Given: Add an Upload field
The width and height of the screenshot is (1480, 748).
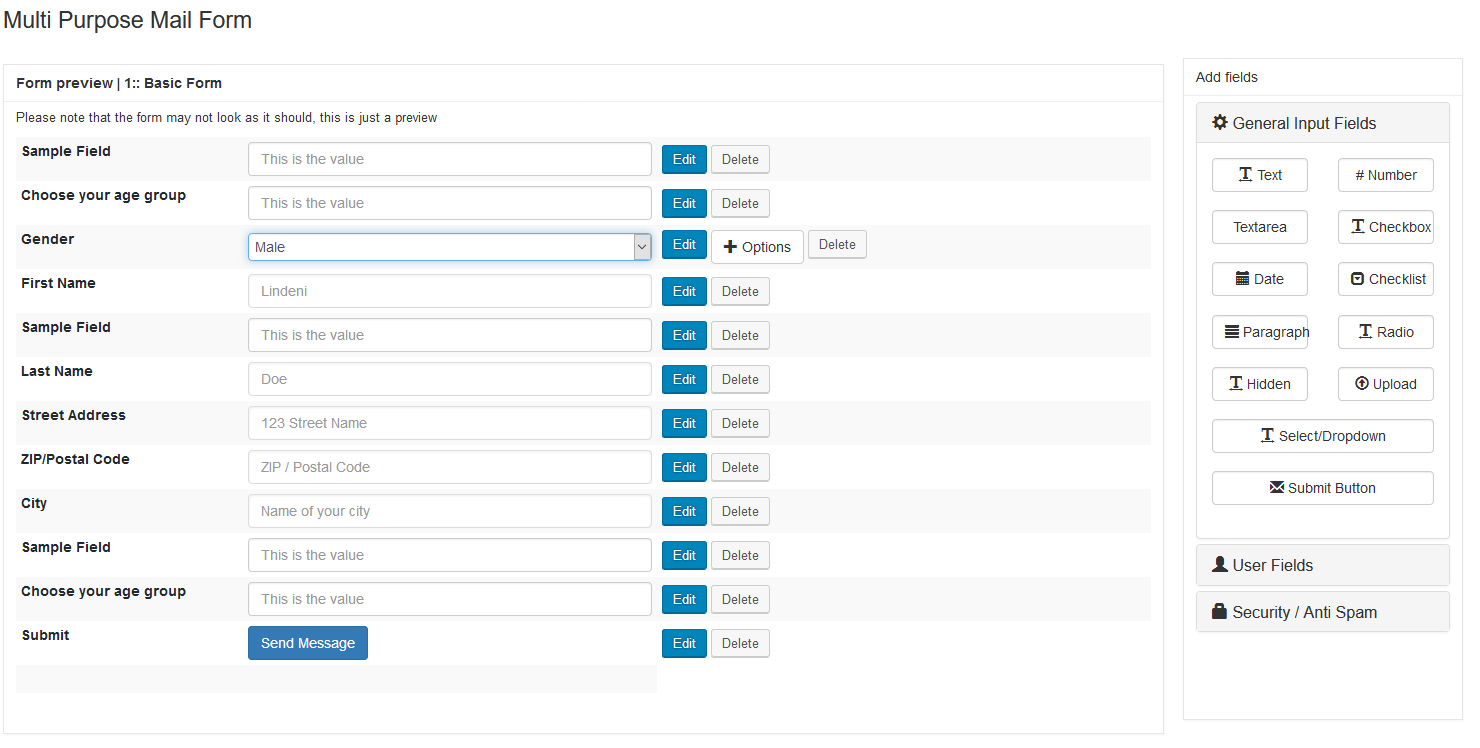Looking at the screenshot, I should 1385,384.
